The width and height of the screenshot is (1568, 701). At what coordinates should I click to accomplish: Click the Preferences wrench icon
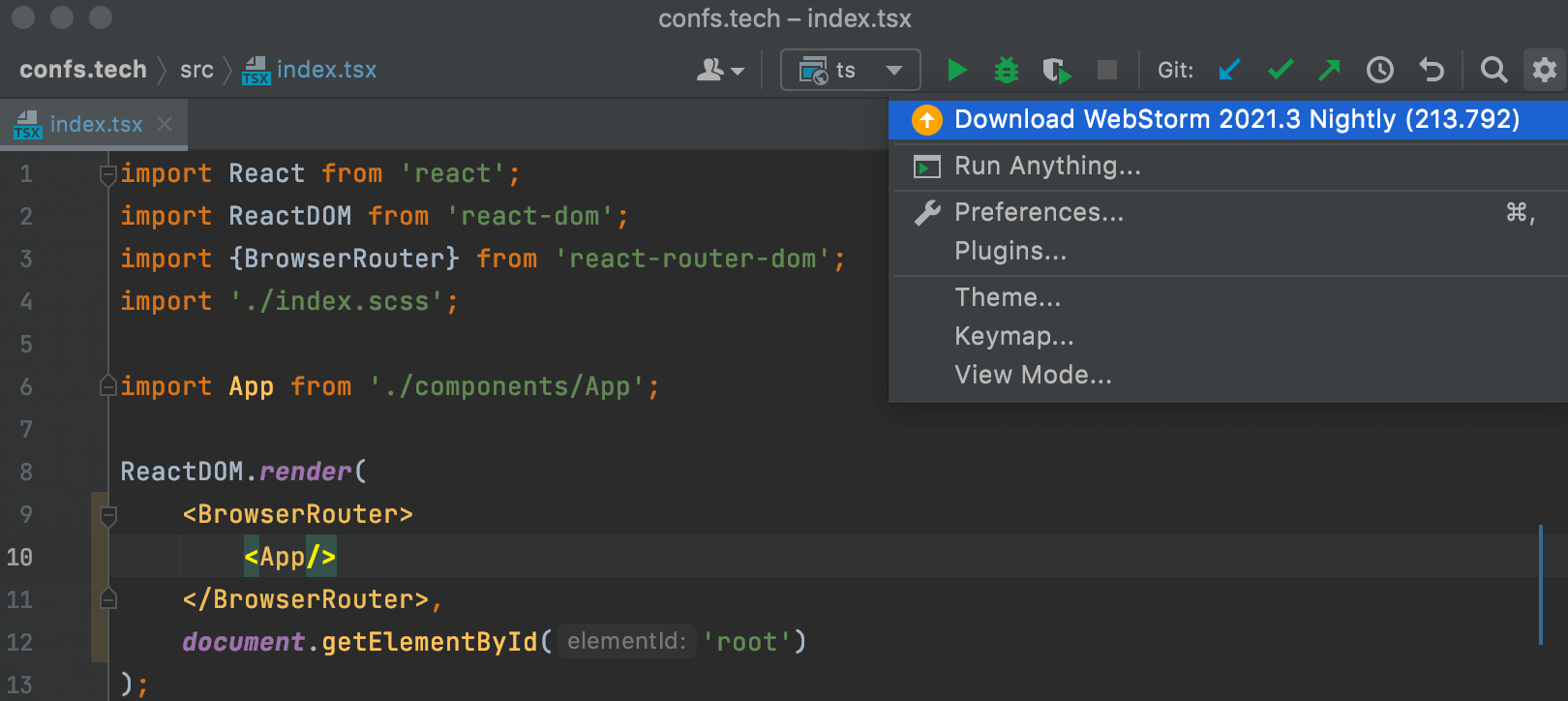[x=927, y=213]
